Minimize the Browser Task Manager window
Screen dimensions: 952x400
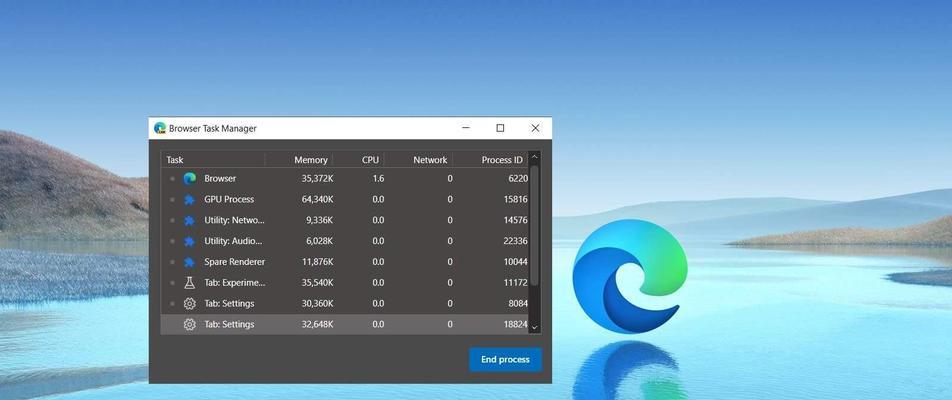(x=466, y=128)
